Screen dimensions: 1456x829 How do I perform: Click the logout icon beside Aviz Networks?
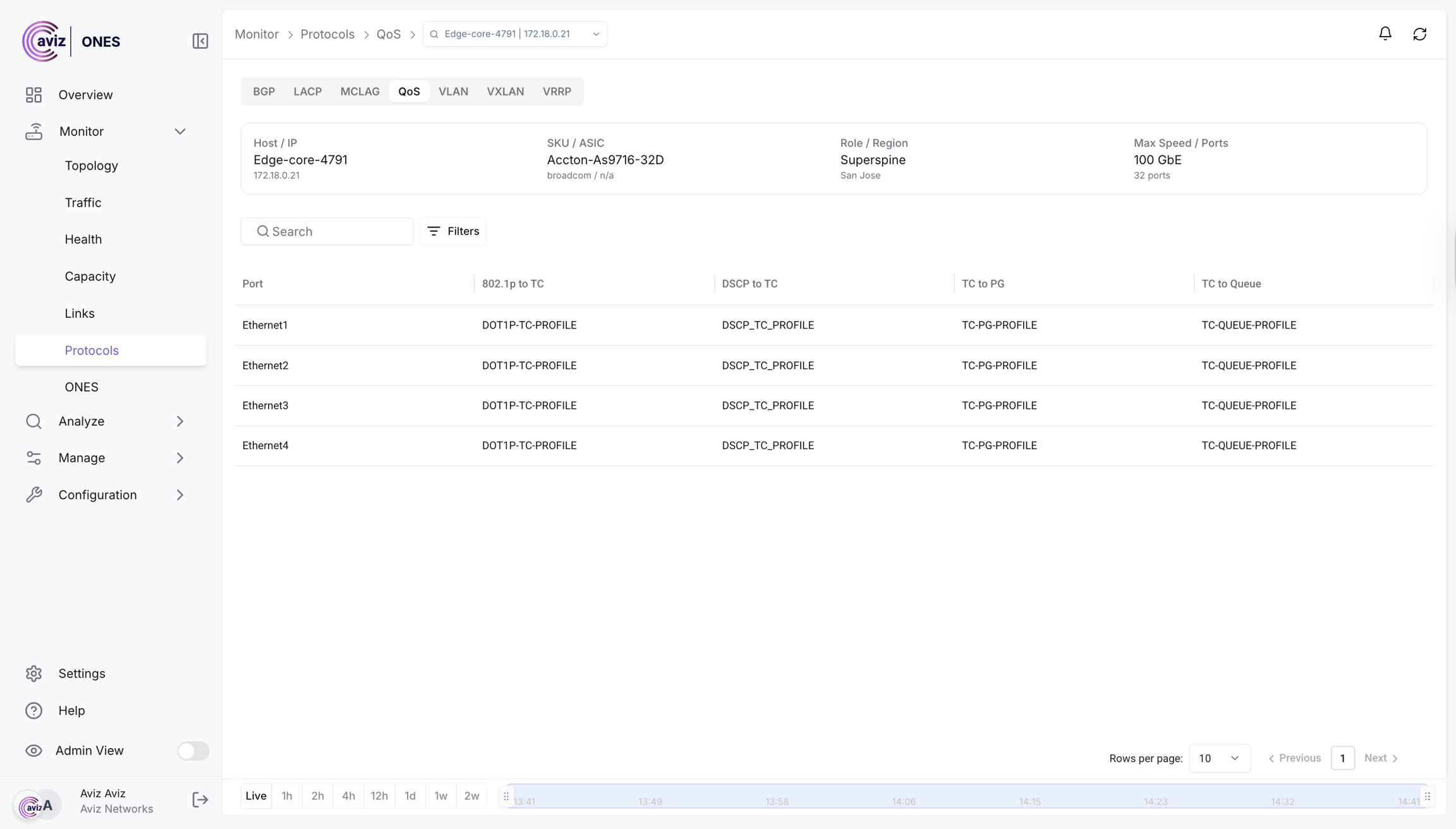[x=200, y=800]
